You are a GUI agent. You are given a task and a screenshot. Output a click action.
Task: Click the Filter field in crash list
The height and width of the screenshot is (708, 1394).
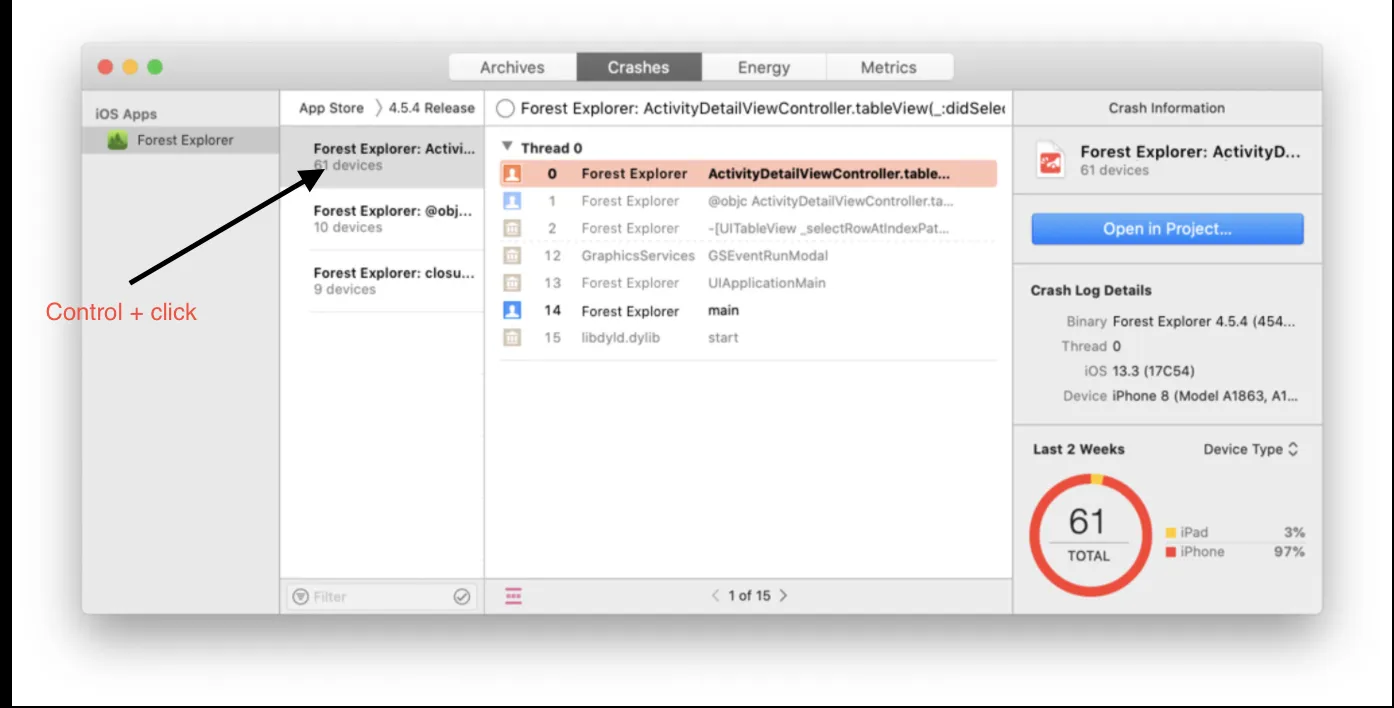click(x=380, y=596)
